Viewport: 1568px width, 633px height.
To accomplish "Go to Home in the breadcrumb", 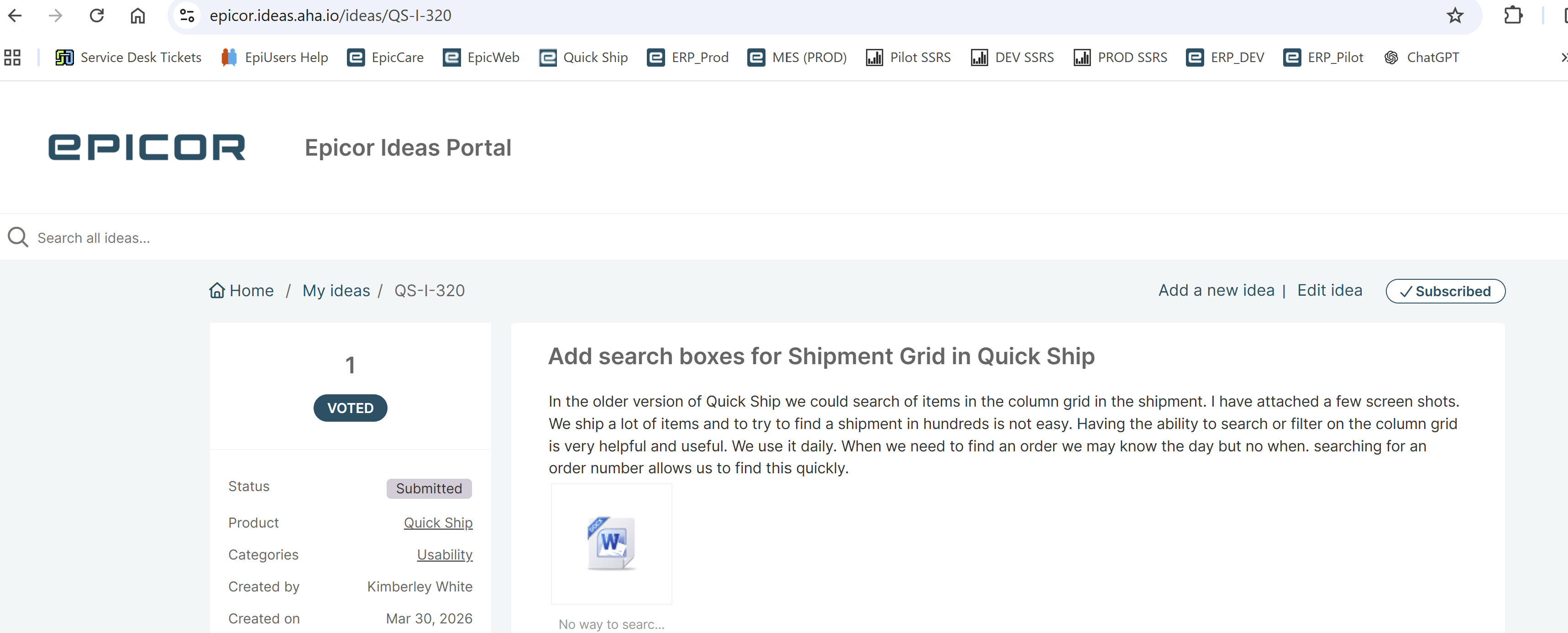I will 241,291.
